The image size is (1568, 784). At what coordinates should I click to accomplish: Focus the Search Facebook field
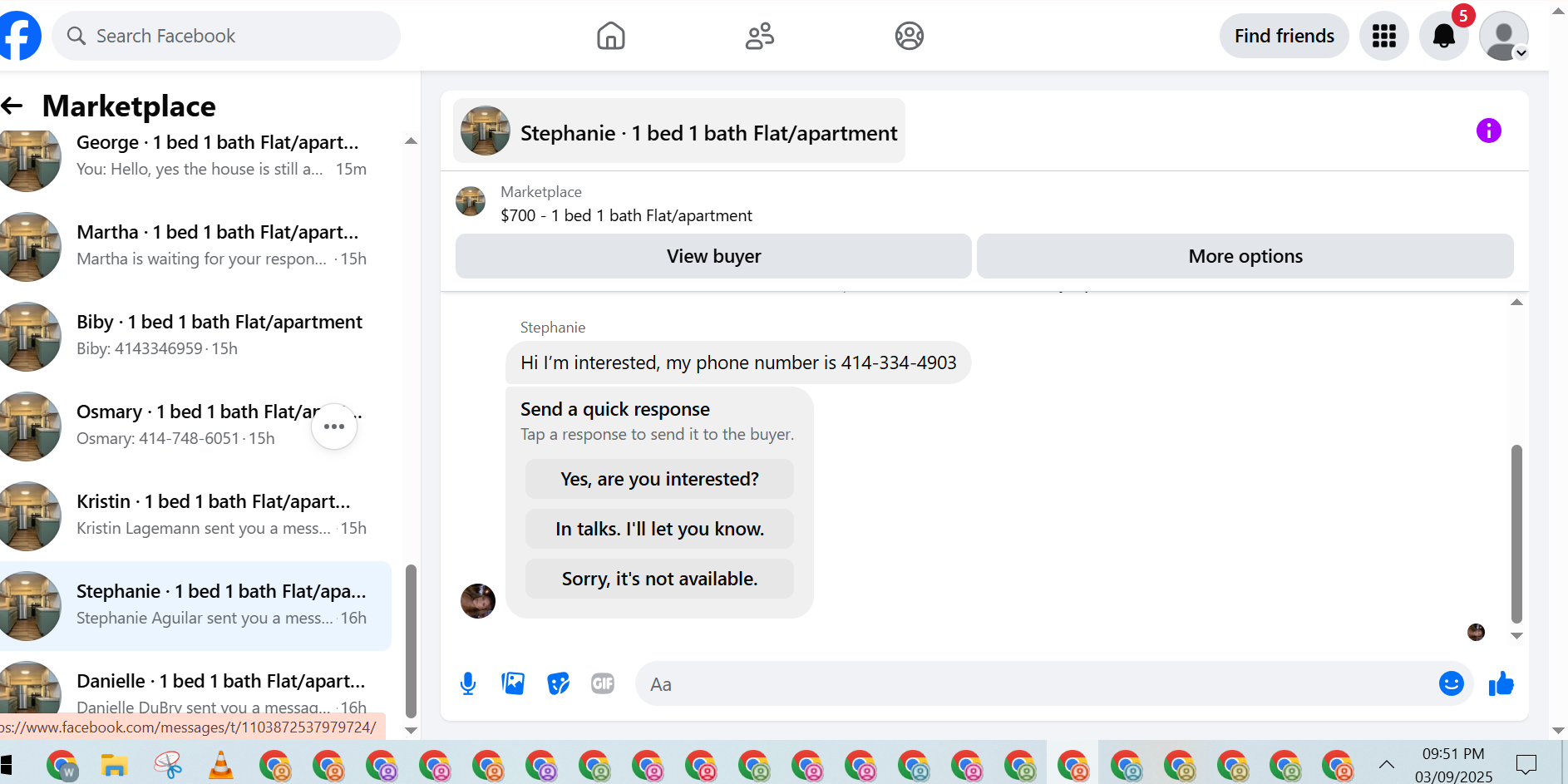tap(226, 36)
